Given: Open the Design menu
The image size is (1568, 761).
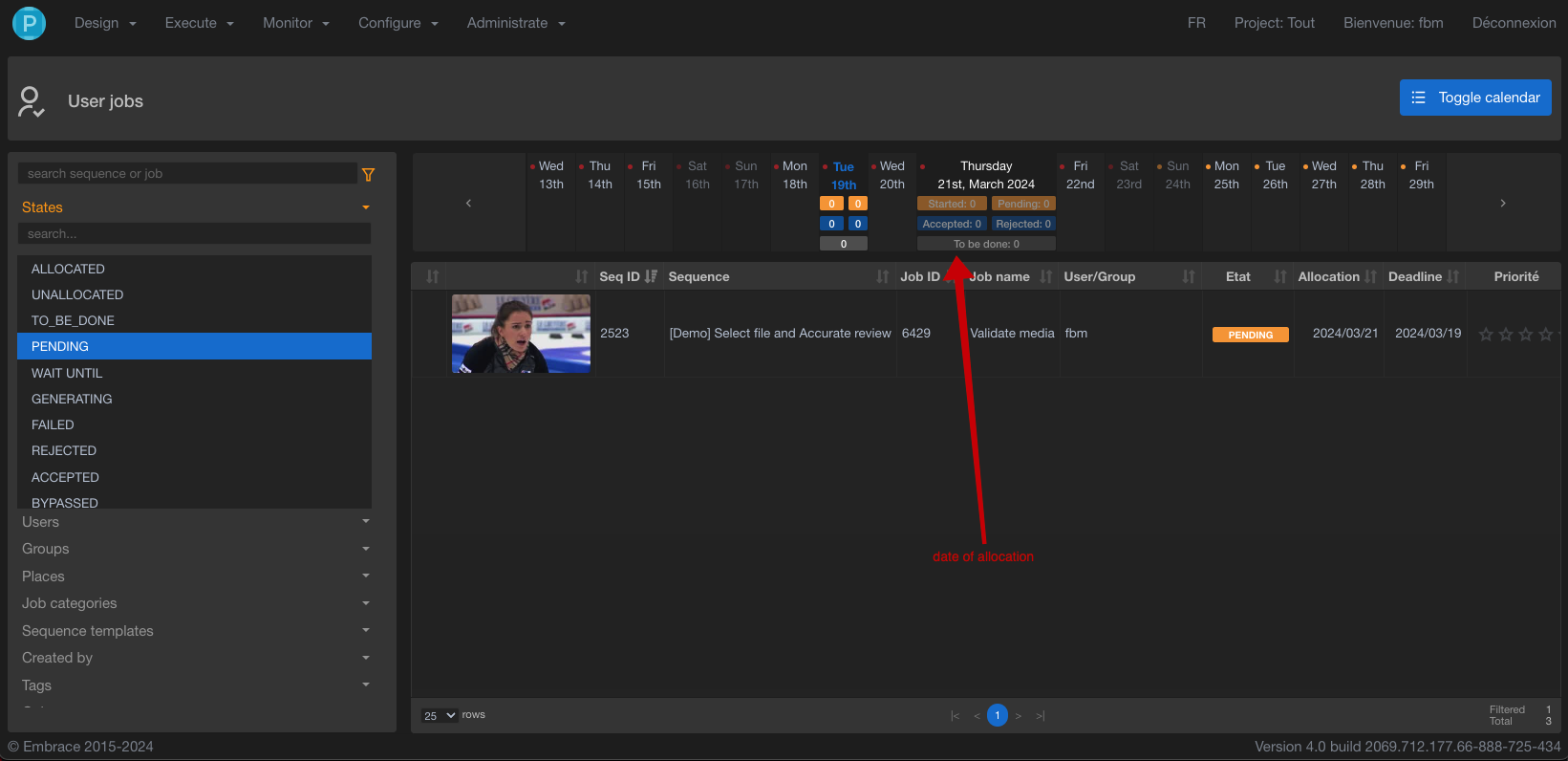Looking at the screenshot, I should (x=105, y=23).
